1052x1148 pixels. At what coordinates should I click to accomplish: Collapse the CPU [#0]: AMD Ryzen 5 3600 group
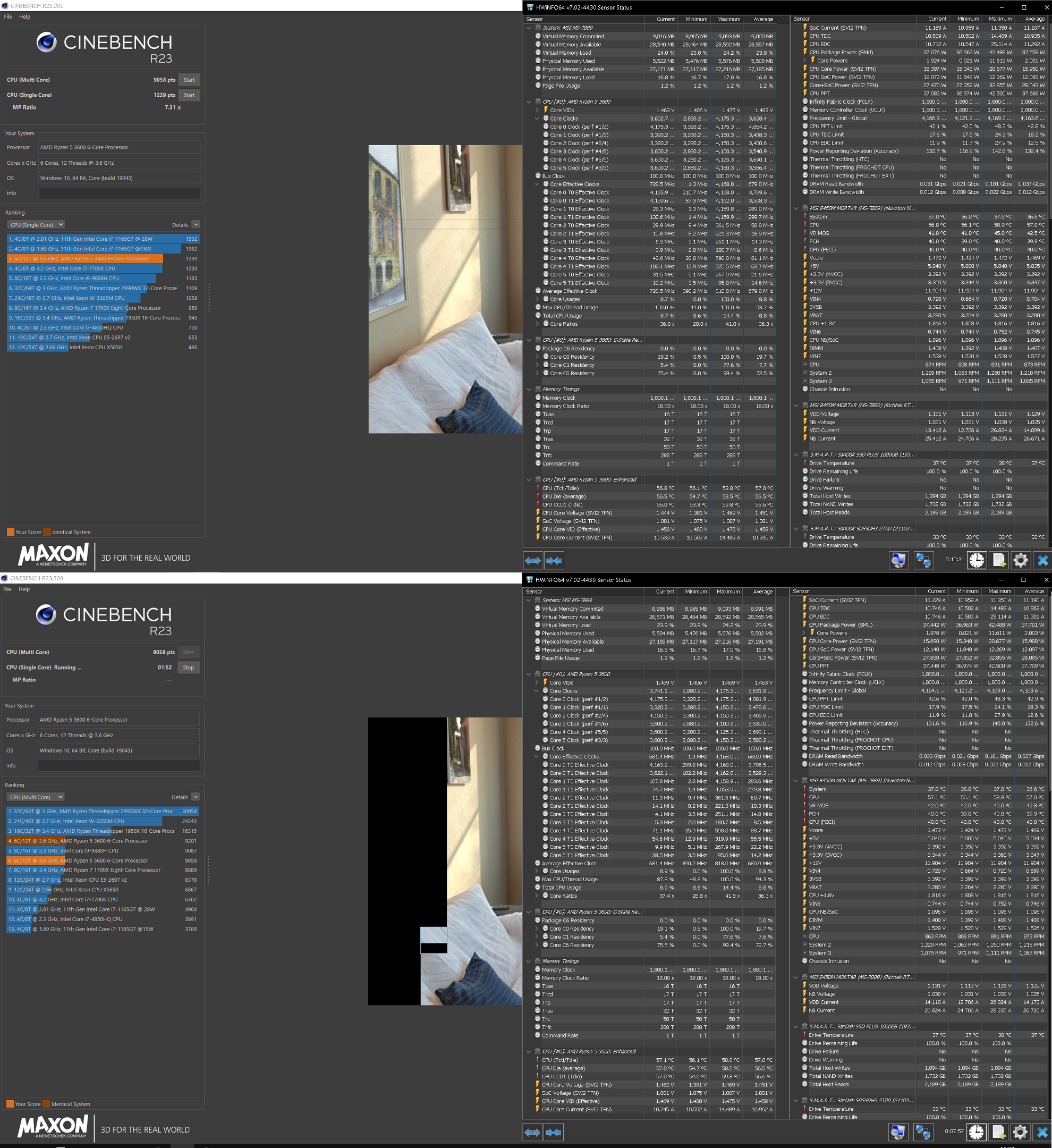(529, 102)
